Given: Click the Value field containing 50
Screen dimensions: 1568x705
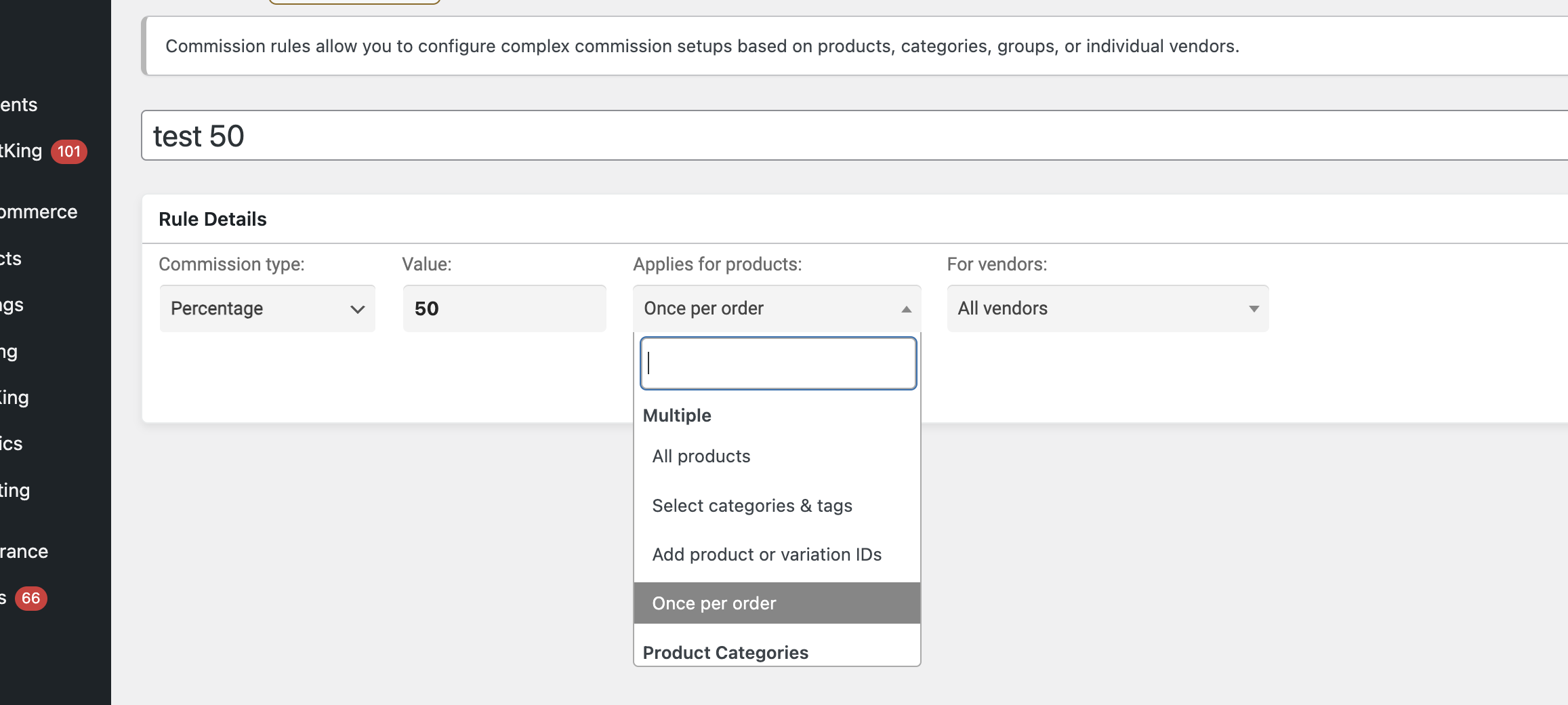Looking at the screenshot, I should 504,308.
